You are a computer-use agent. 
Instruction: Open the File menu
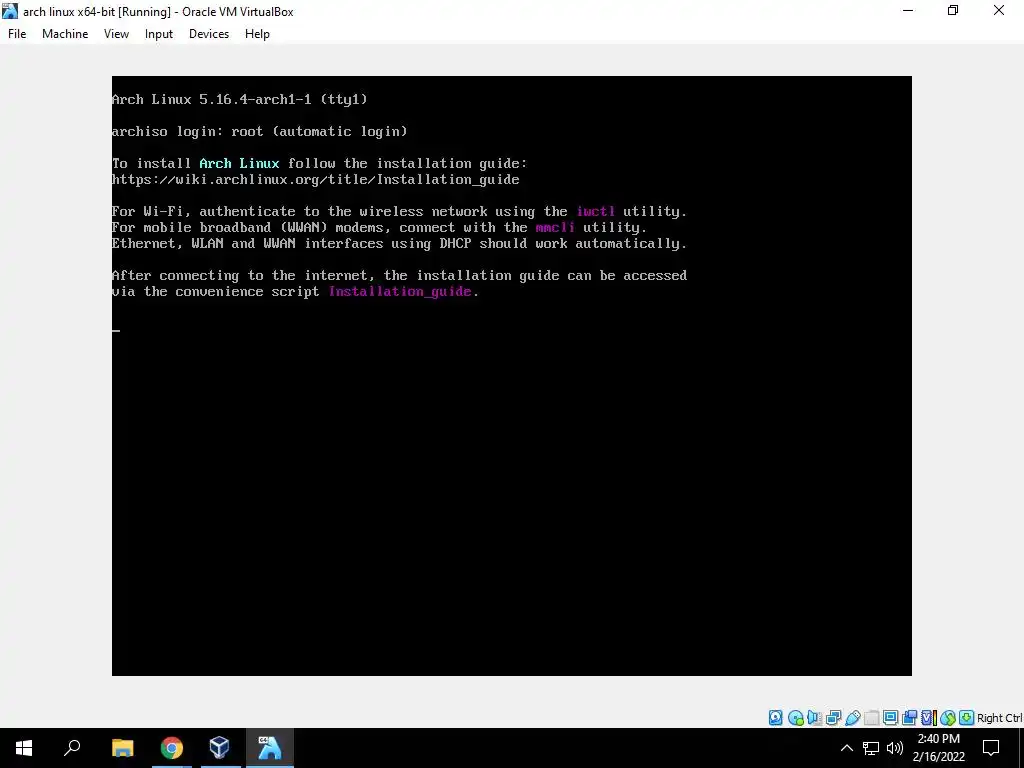17,34
